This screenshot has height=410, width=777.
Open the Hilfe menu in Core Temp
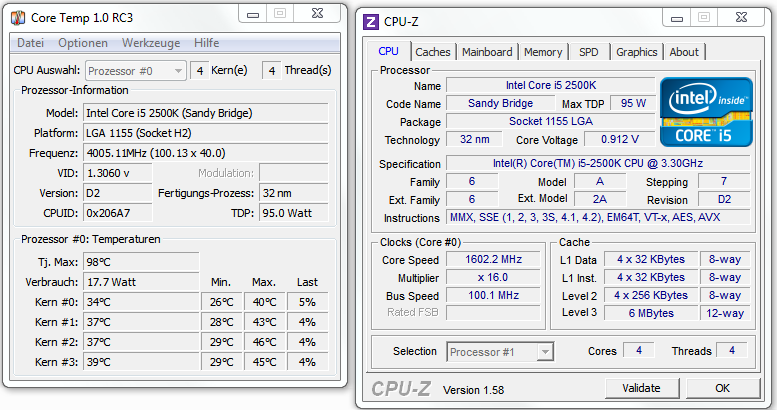click(x=207, y=43)
